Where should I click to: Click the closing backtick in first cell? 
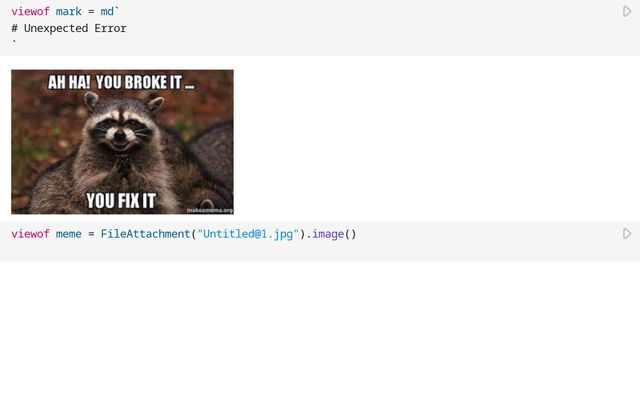click(x=14, y=42)
